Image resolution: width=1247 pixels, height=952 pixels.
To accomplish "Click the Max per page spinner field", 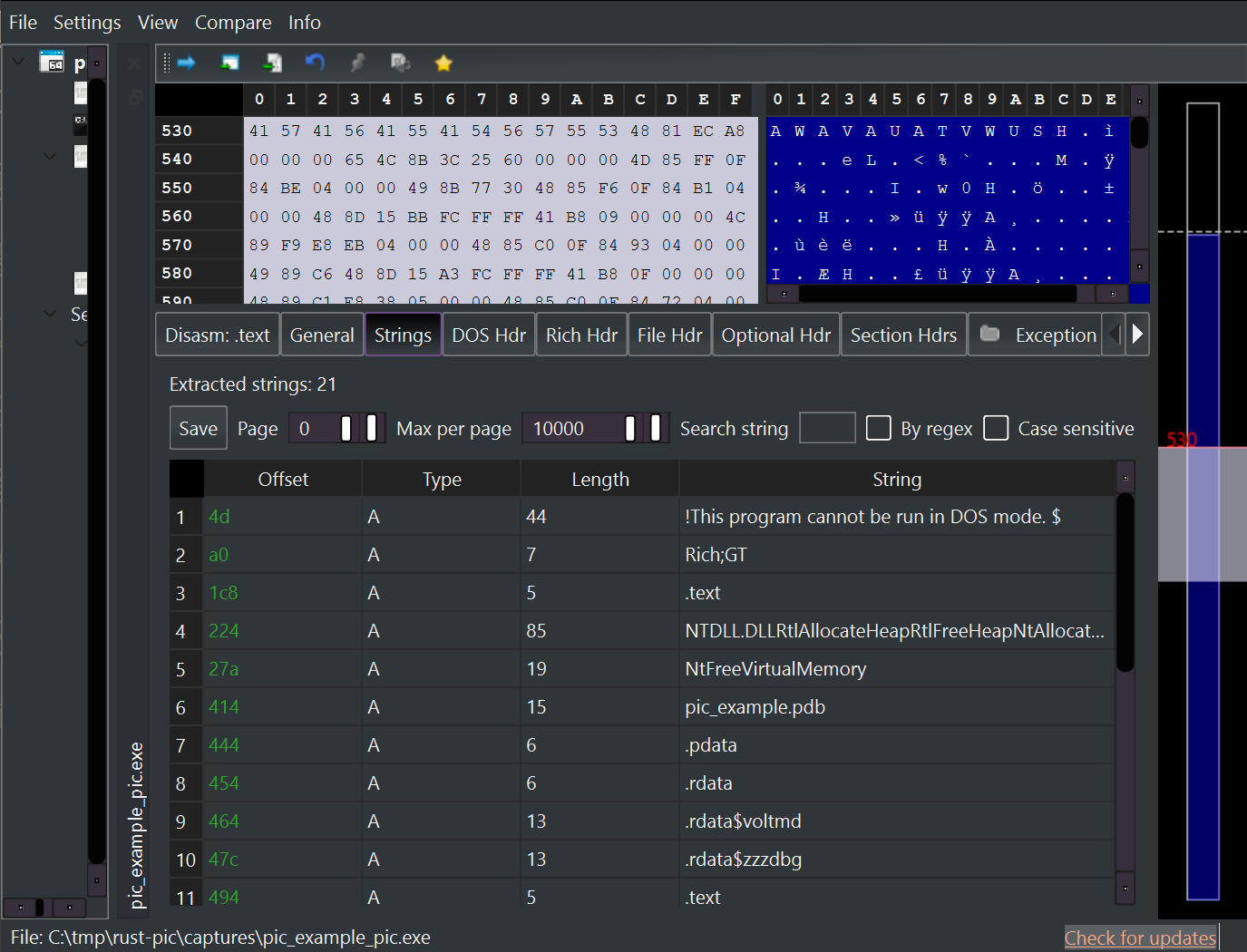I will 596,428.
